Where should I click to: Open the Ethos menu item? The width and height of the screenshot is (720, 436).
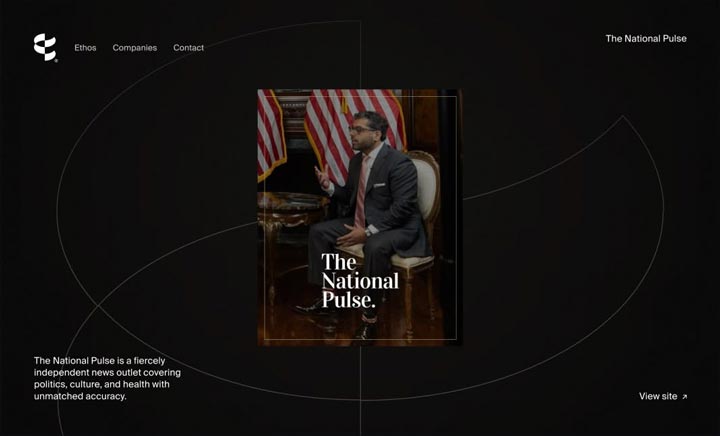click(x=85, y=48)
